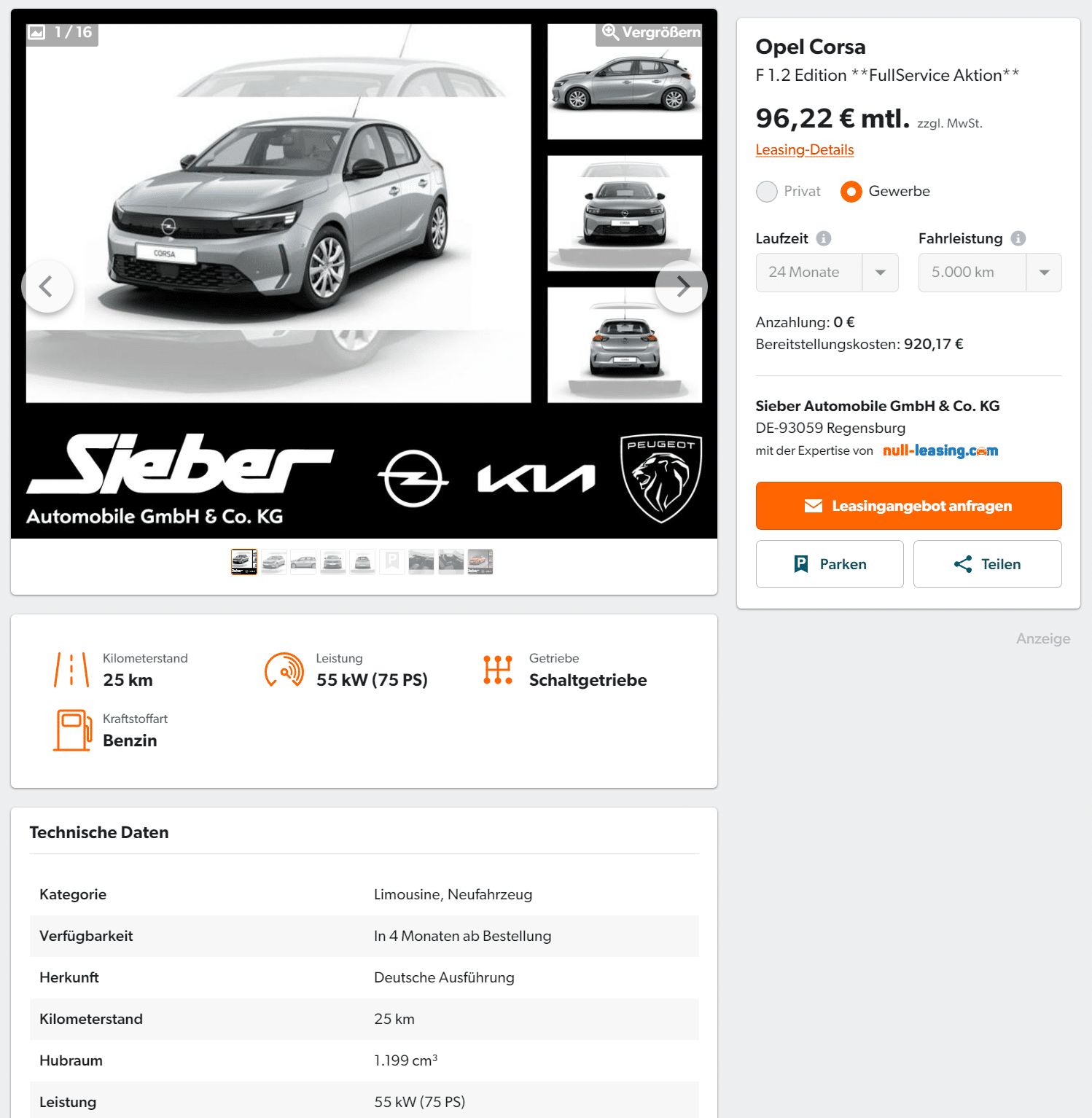This screenshot has height=1118, width=1092.
Task: Open the 5.000 km Fahrleistung dropdown
Action: tap(990, 273)
